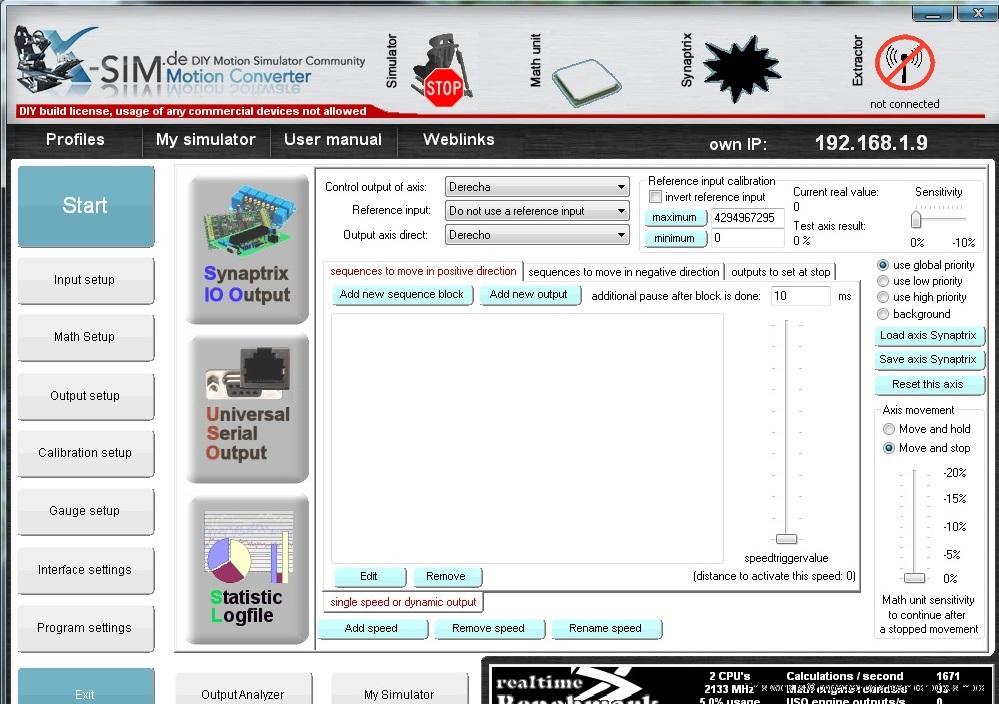Click the X-SIM Motion Converter logo
Screen dimensions: 999x704
point(190,65)
